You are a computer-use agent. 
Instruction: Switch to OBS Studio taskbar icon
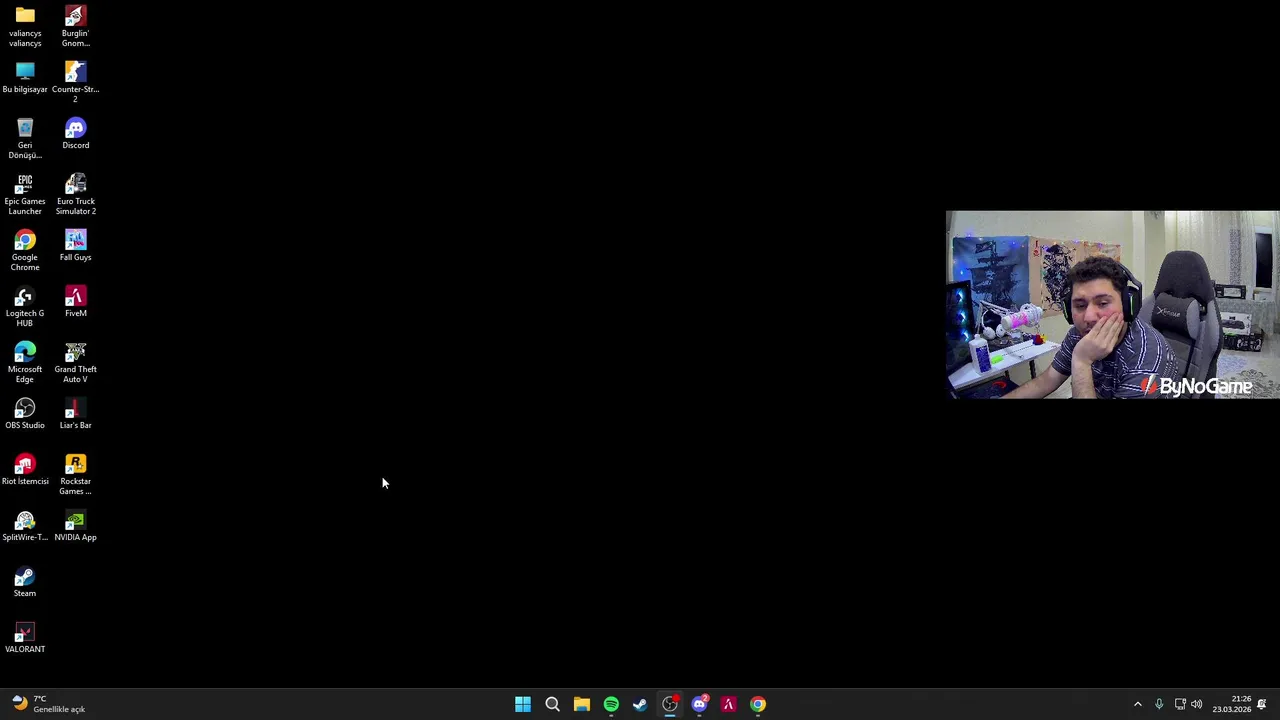(x=670, y=704)
